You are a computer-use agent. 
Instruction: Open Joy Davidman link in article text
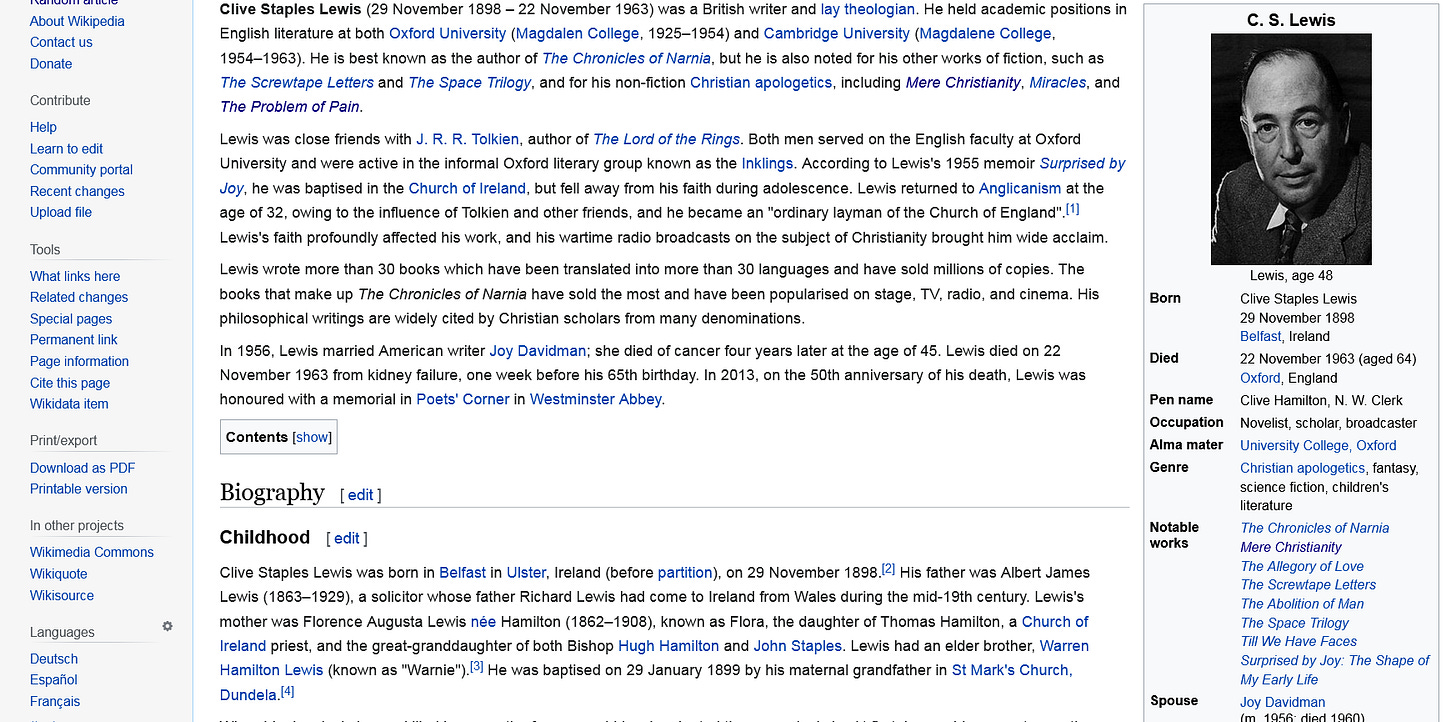[x=537, y=351]
